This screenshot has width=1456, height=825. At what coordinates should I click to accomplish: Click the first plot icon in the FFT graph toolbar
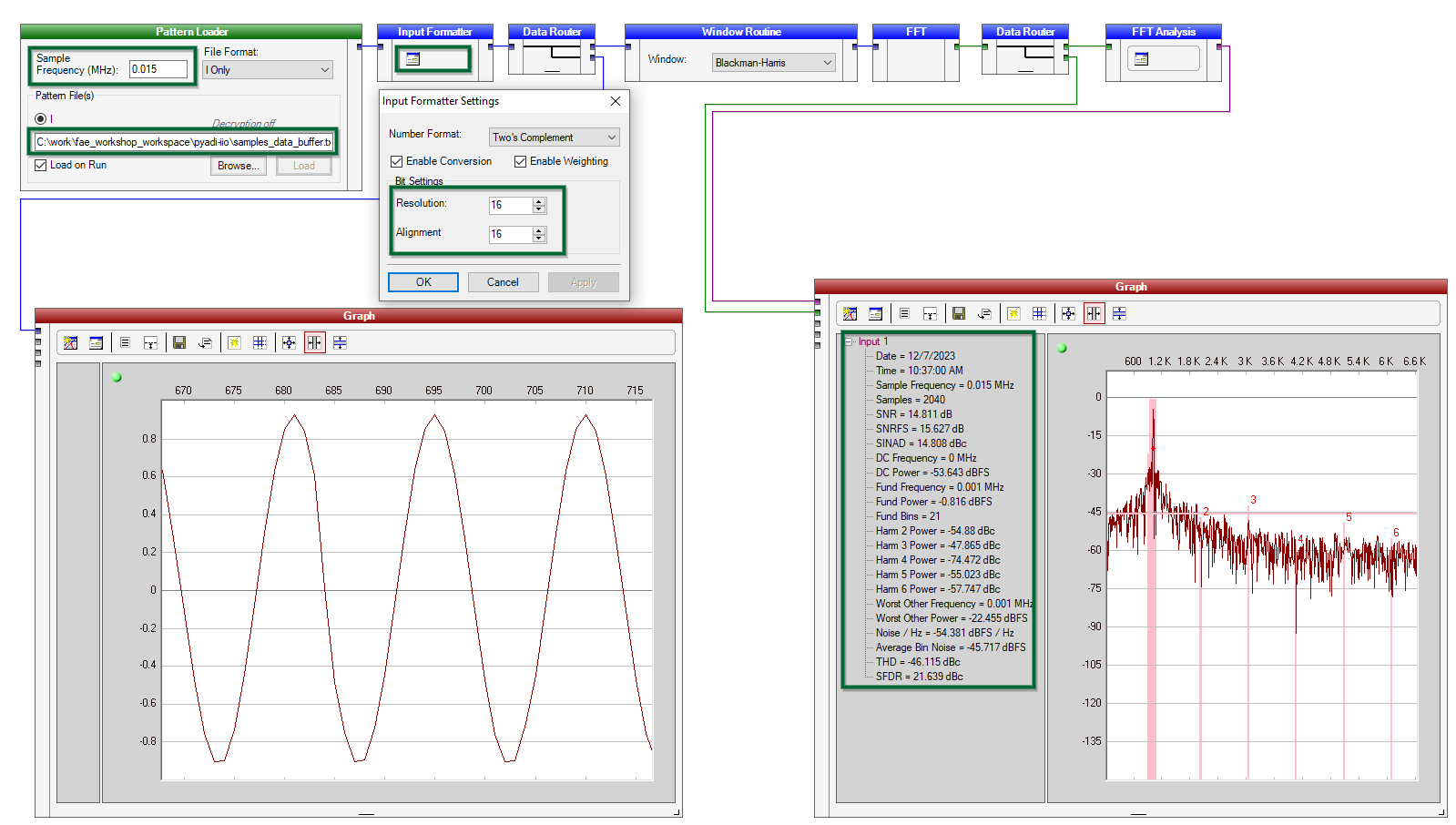(850, 313)
